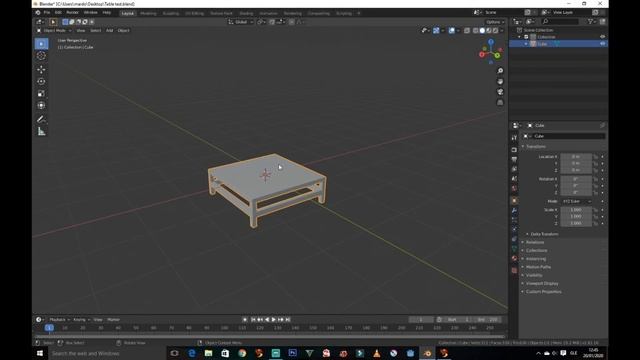Open the Render properties tab icon
The image size is (640, 360).
point(514,150)
